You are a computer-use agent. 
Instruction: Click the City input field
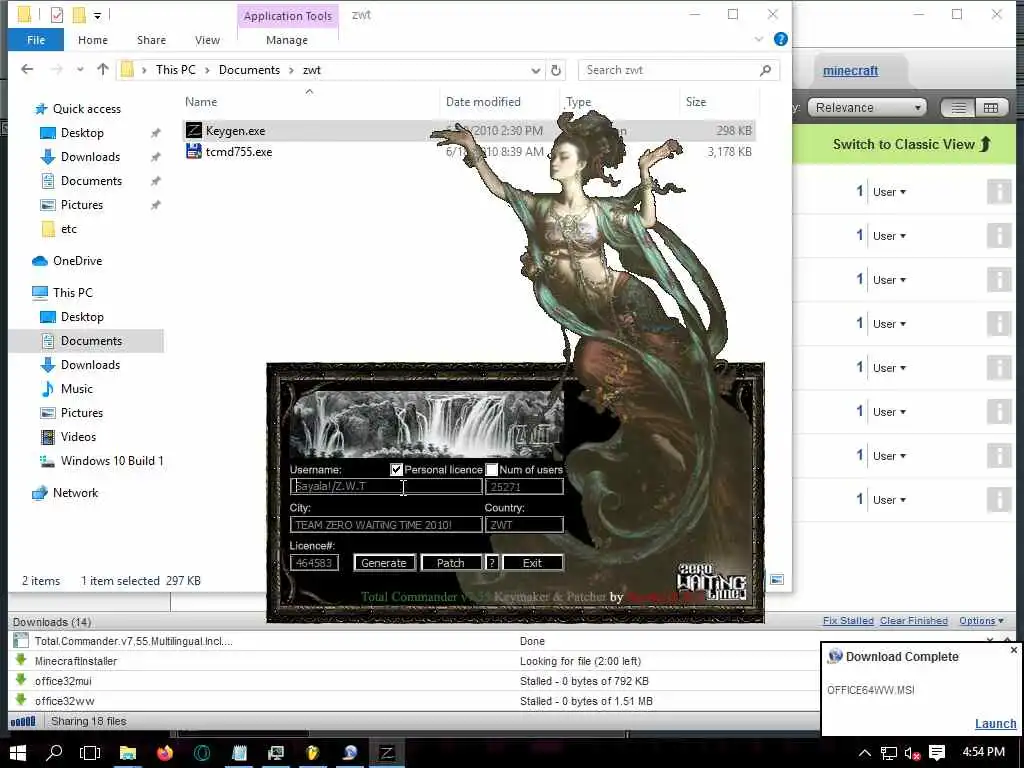tap(386, 524)
